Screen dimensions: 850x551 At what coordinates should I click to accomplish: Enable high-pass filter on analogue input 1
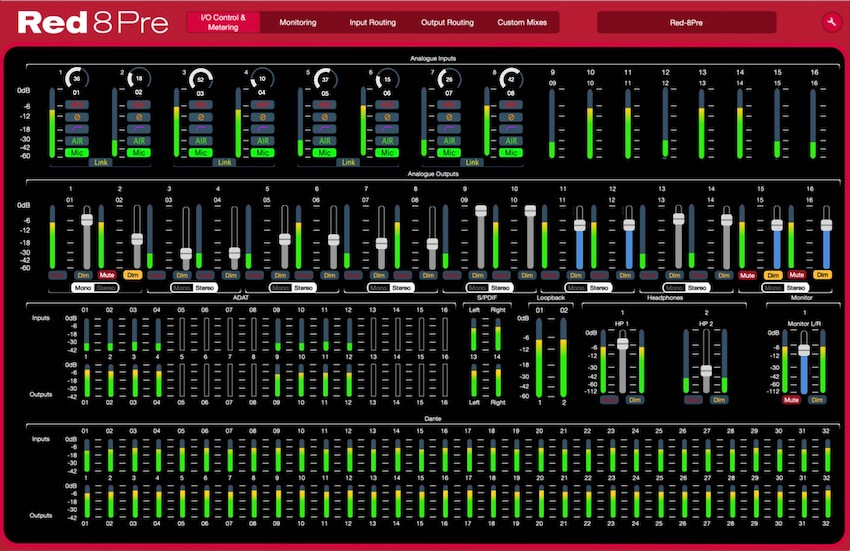(76, 129)
